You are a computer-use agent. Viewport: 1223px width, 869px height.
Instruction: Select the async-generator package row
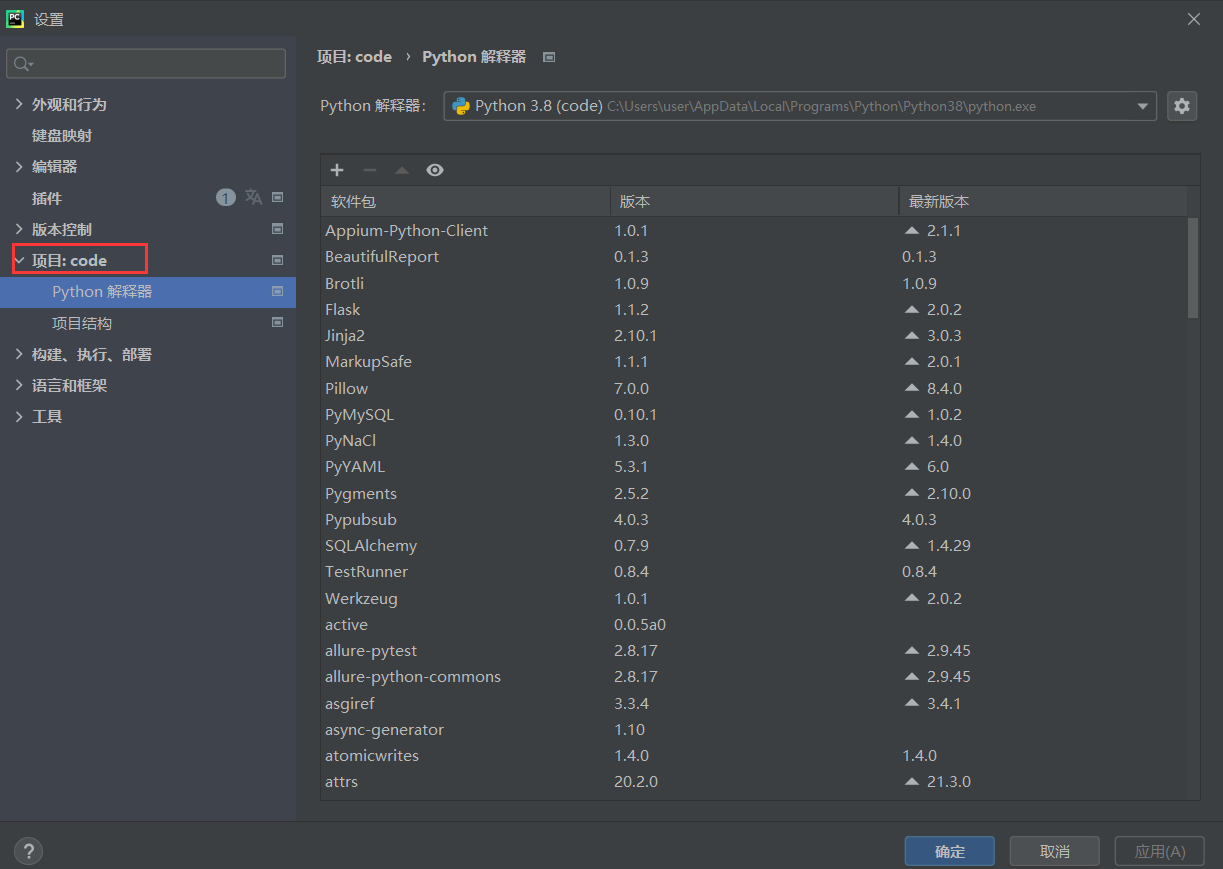pos(754,729)
